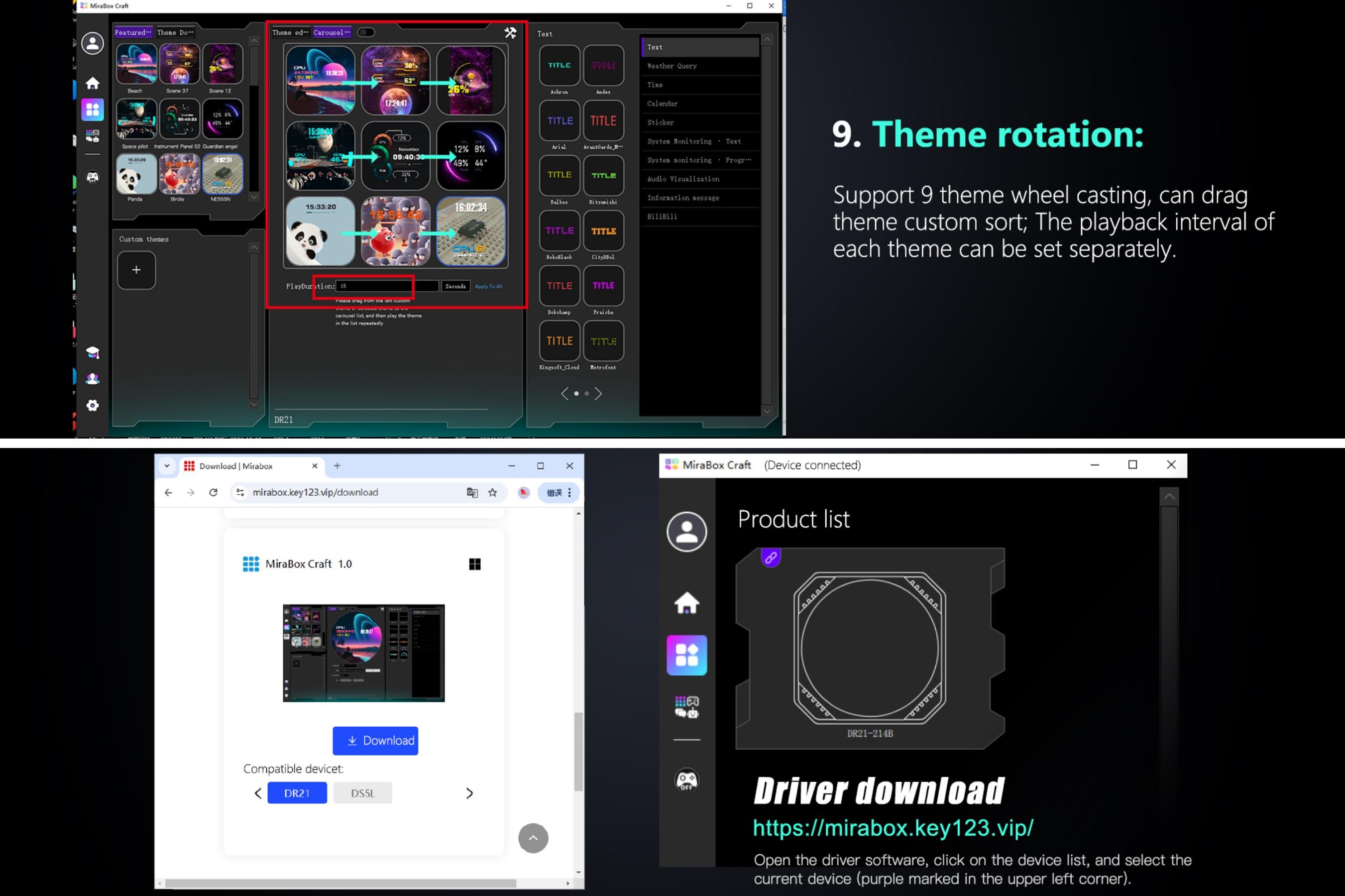Open browser tab search dropdown arrow
The width and height of the screenshot is (1345, 896).
pos(167,466)
